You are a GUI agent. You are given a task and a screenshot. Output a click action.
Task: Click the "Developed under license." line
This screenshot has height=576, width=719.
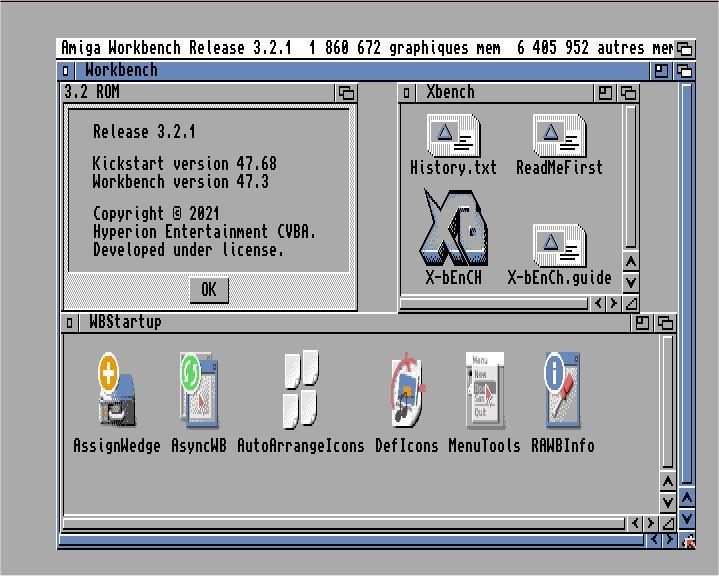pyautogui.click(x=188, y=250)
